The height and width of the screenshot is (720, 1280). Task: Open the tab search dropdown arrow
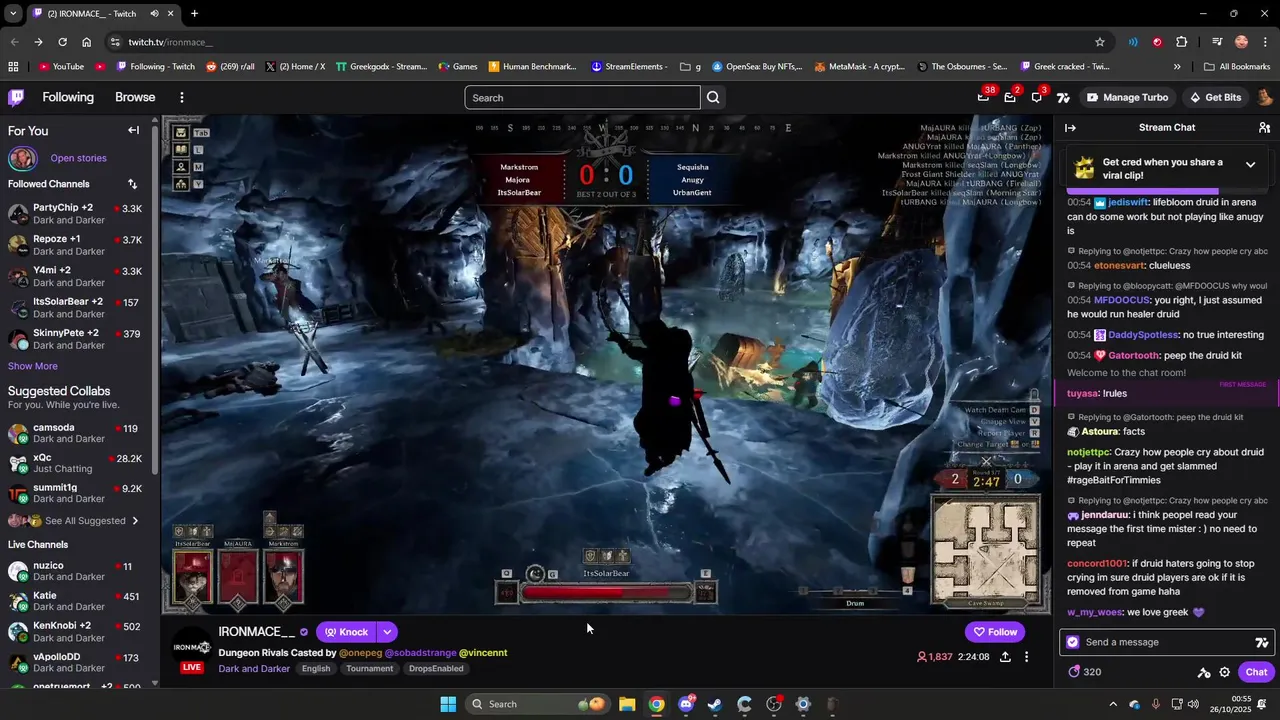tap(13, 14)
